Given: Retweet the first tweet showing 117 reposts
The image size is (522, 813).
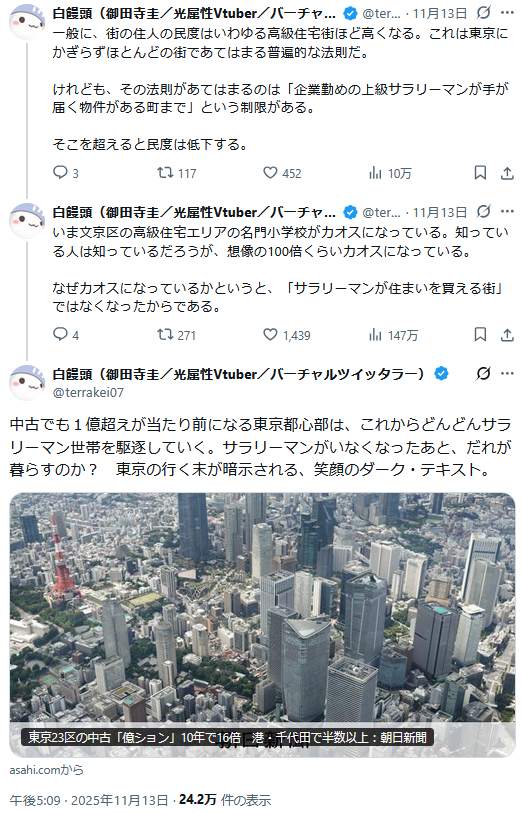Looking at the screenshot, I should click(x=177, y=173).
